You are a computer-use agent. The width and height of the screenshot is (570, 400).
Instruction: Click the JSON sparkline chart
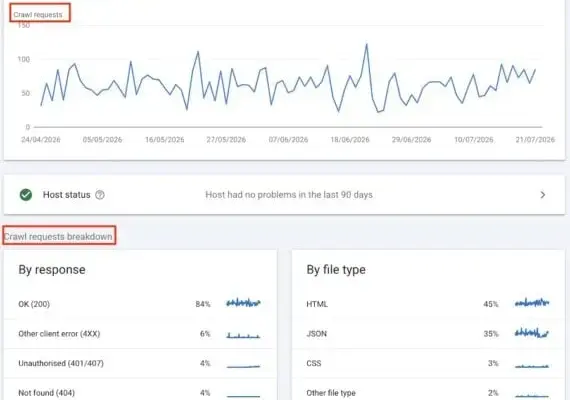(x=532, y=332)
